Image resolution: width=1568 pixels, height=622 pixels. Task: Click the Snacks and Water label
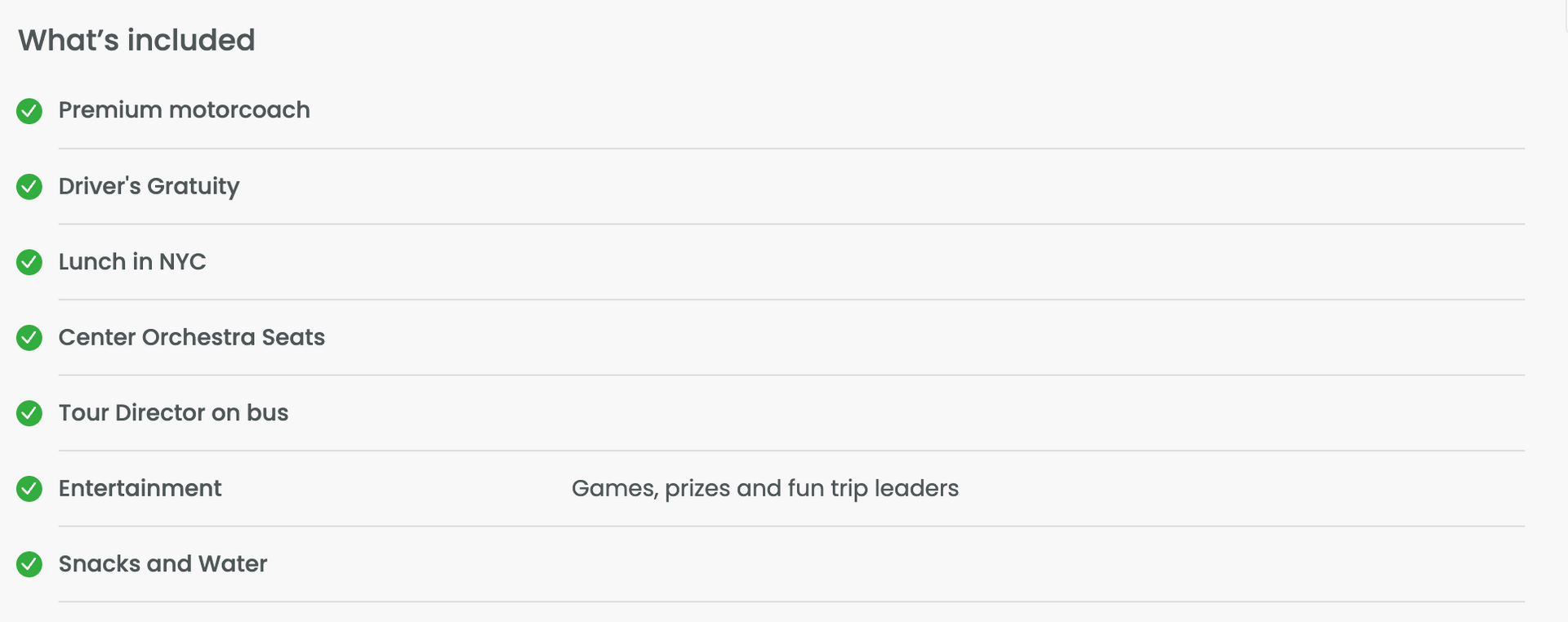(x=163, y=564)
